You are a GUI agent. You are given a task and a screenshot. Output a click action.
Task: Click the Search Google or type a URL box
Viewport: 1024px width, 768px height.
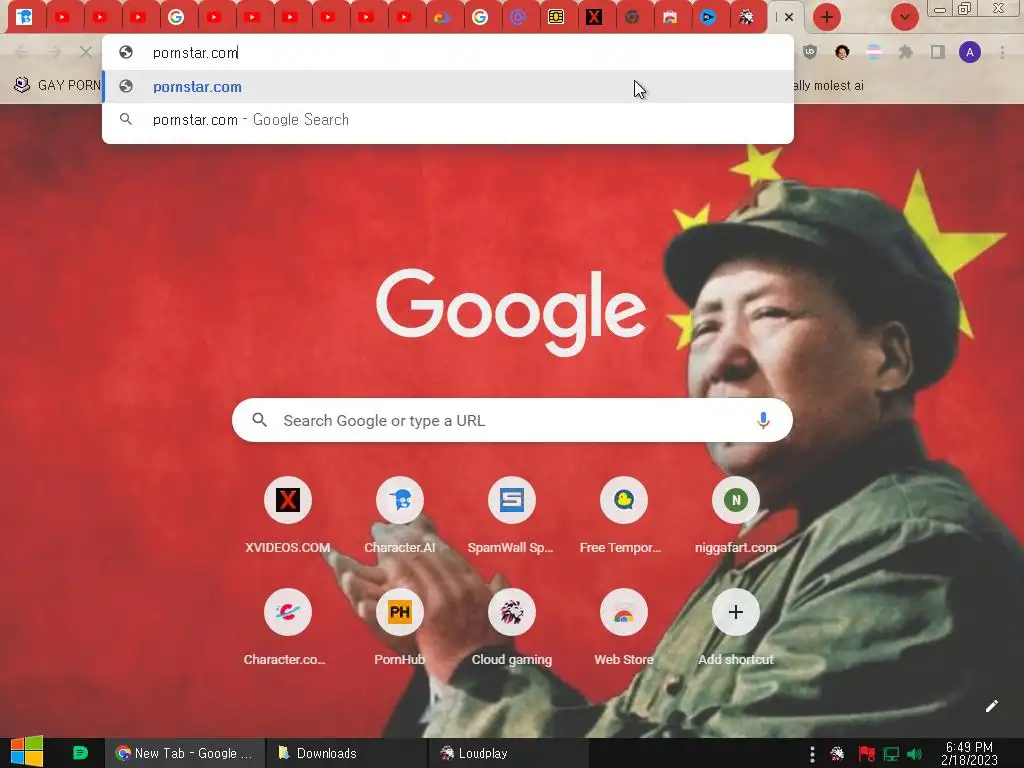click(513, 420)
